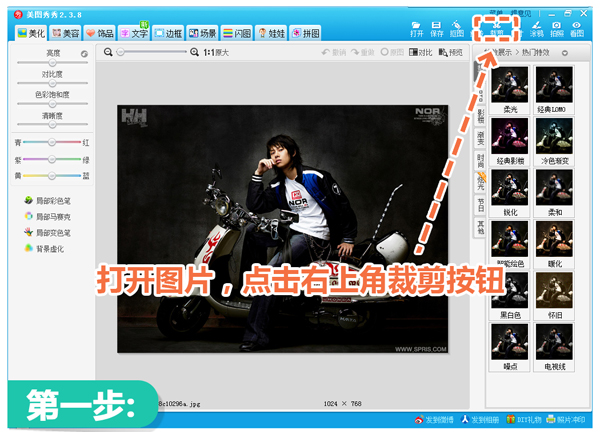Image resolution: width=600 pixels, height=432 pixels.
Task: Choose the 局部变色笔 tool
Action: [50, 232]
